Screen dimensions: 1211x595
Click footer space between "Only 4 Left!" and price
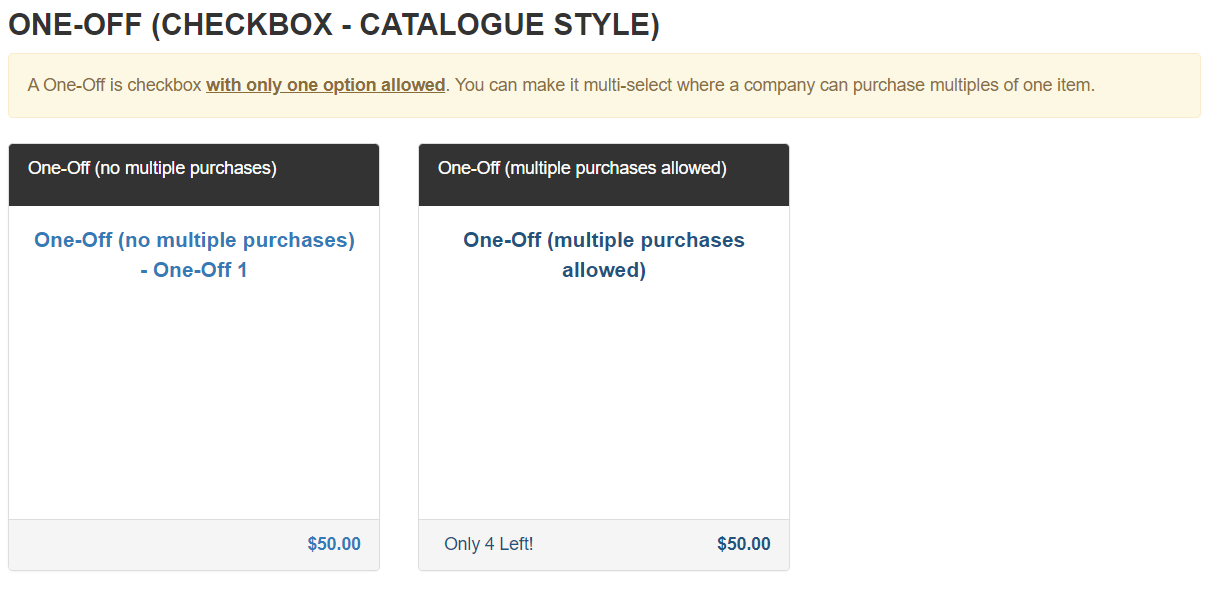[x=625, y=545]
